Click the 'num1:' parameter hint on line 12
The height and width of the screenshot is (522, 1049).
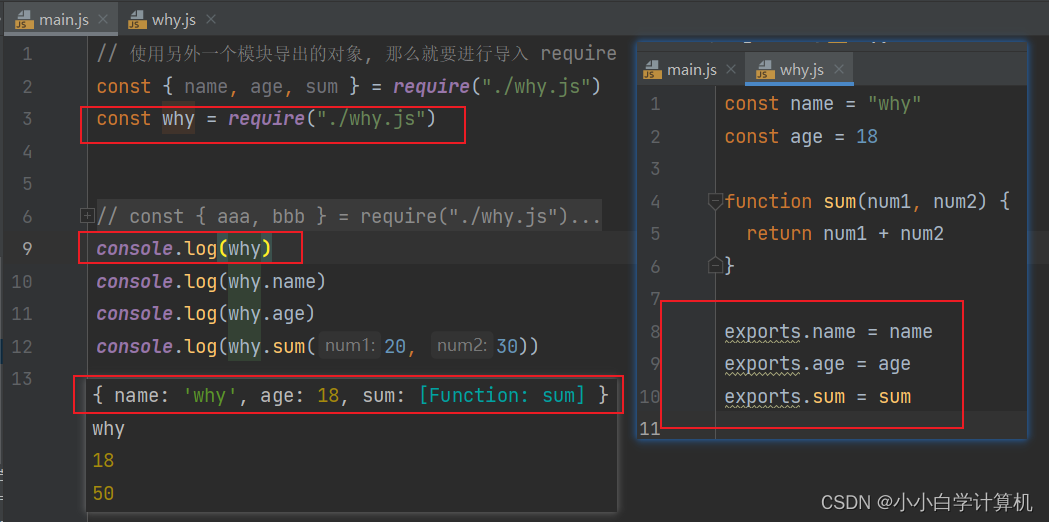click(349, 347)
